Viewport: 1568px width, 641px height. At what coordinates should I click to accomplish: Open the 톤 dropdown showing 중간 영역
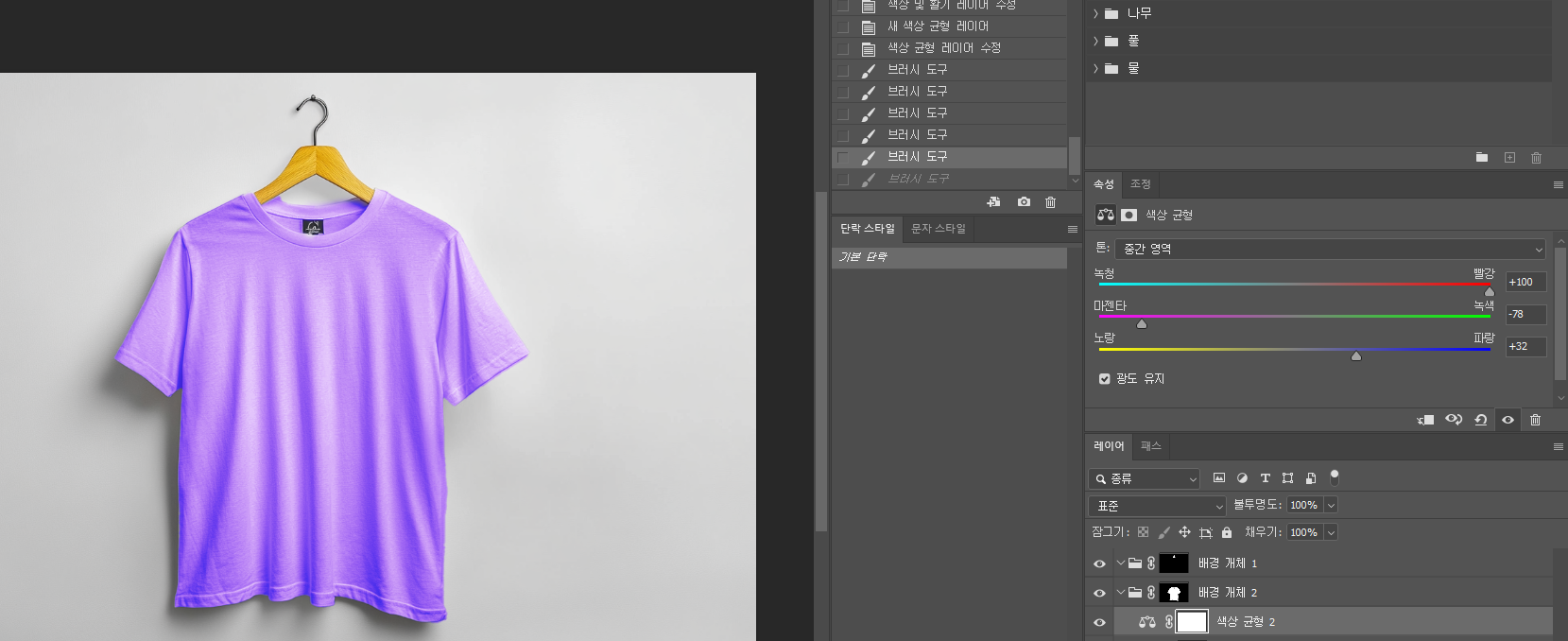[1331, 249]
